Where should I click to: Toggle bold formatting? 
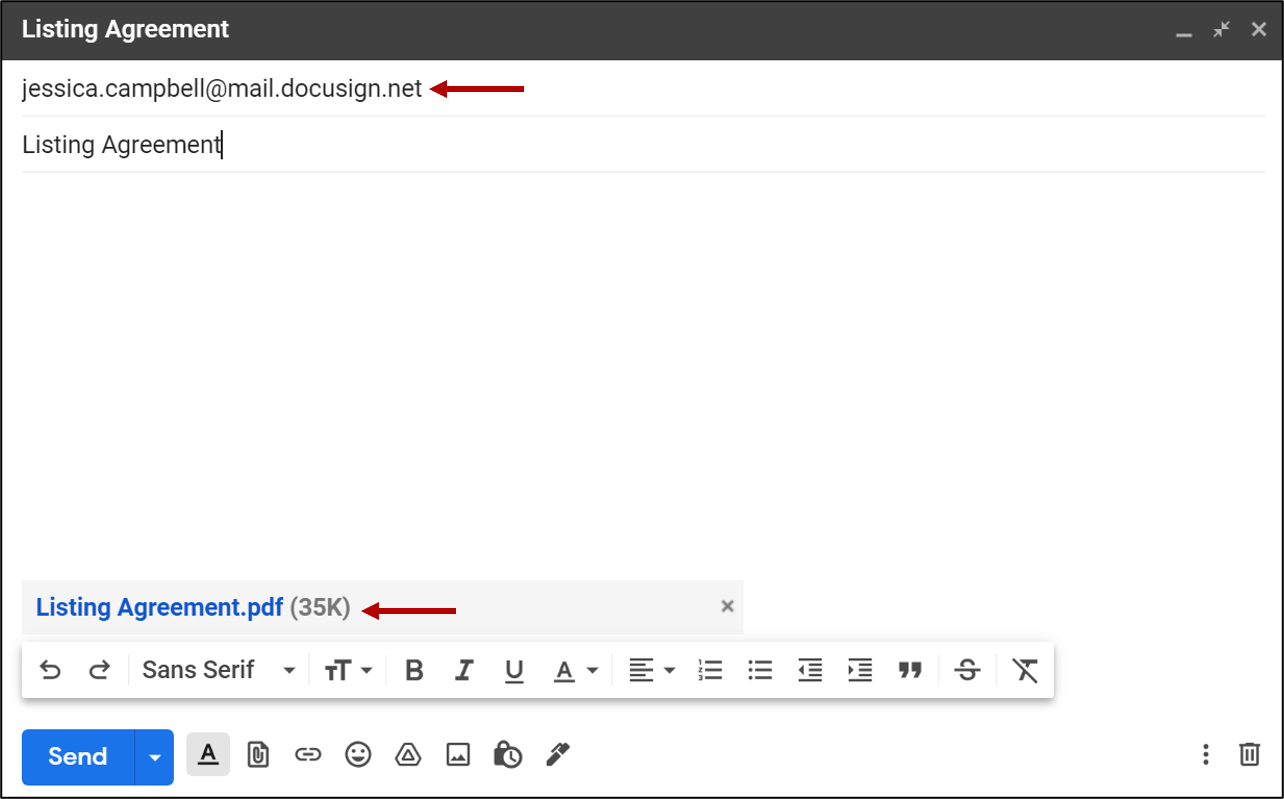click(x=413, y=670)
